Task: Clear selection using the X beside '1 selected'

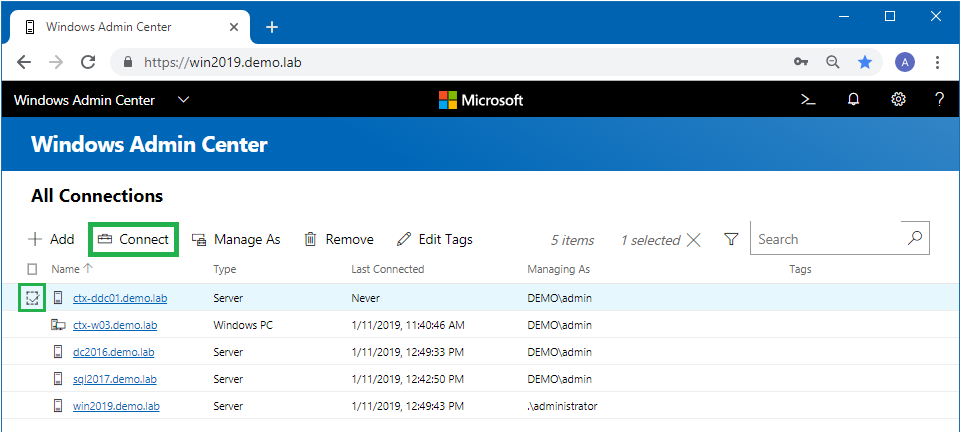Action: [x=694, y=239]
